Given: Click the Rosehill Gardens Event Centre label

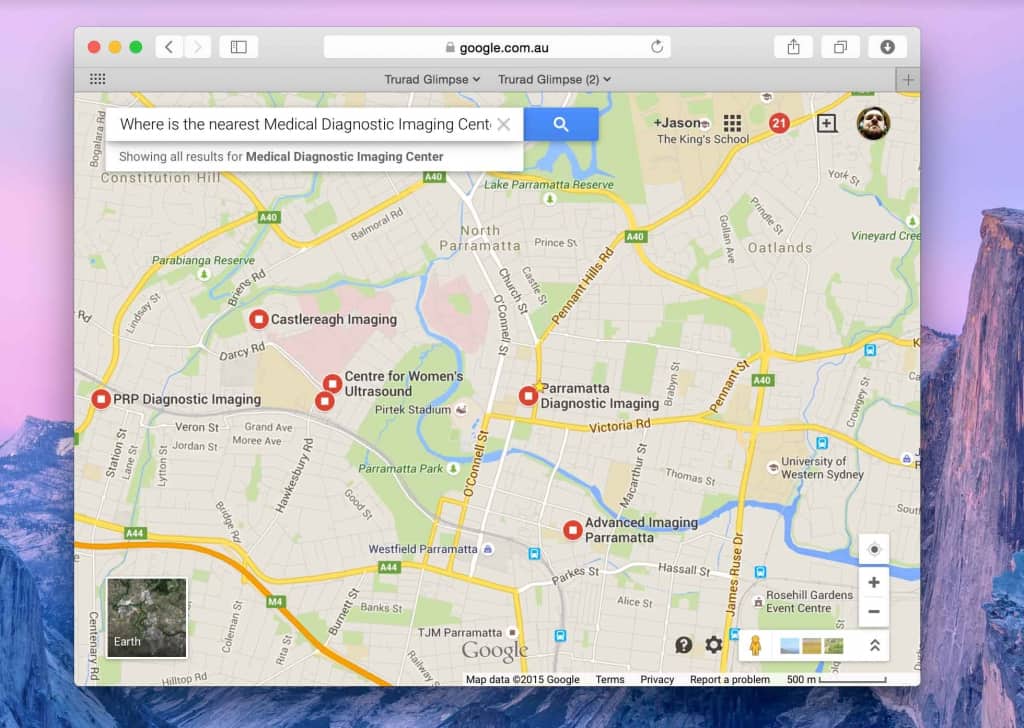Looking at the screenshot, I should tap(809, 601).
